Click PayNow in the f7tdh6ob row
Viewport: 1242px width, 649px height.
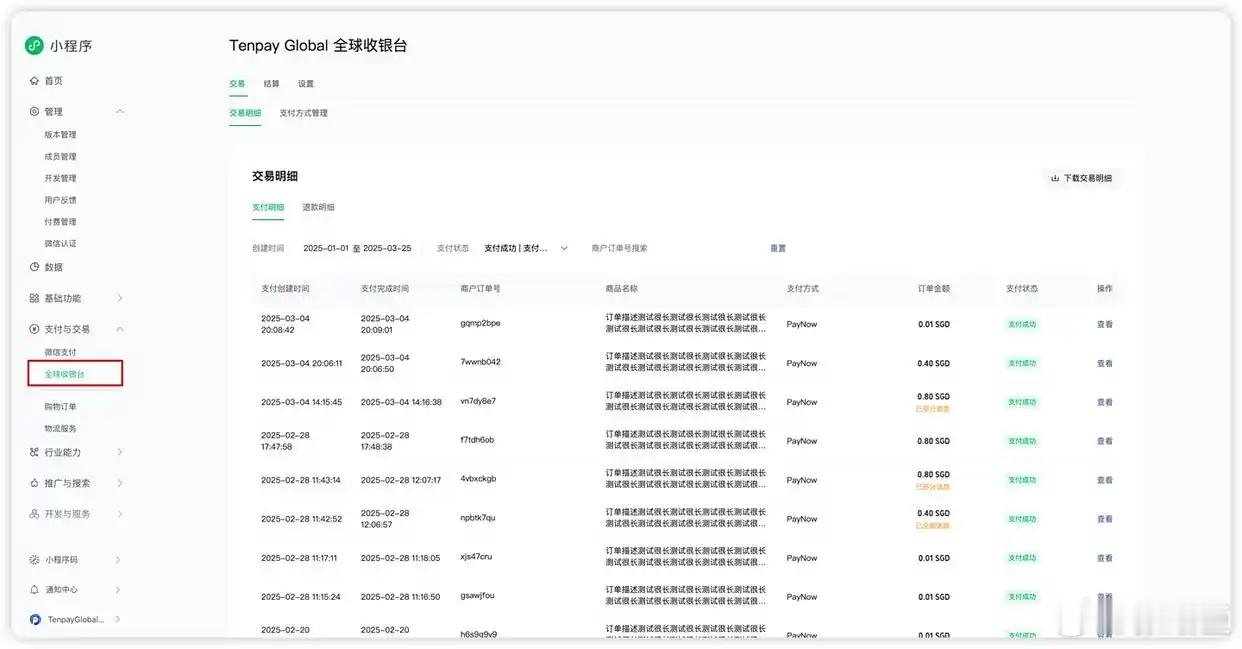point(802,441)
